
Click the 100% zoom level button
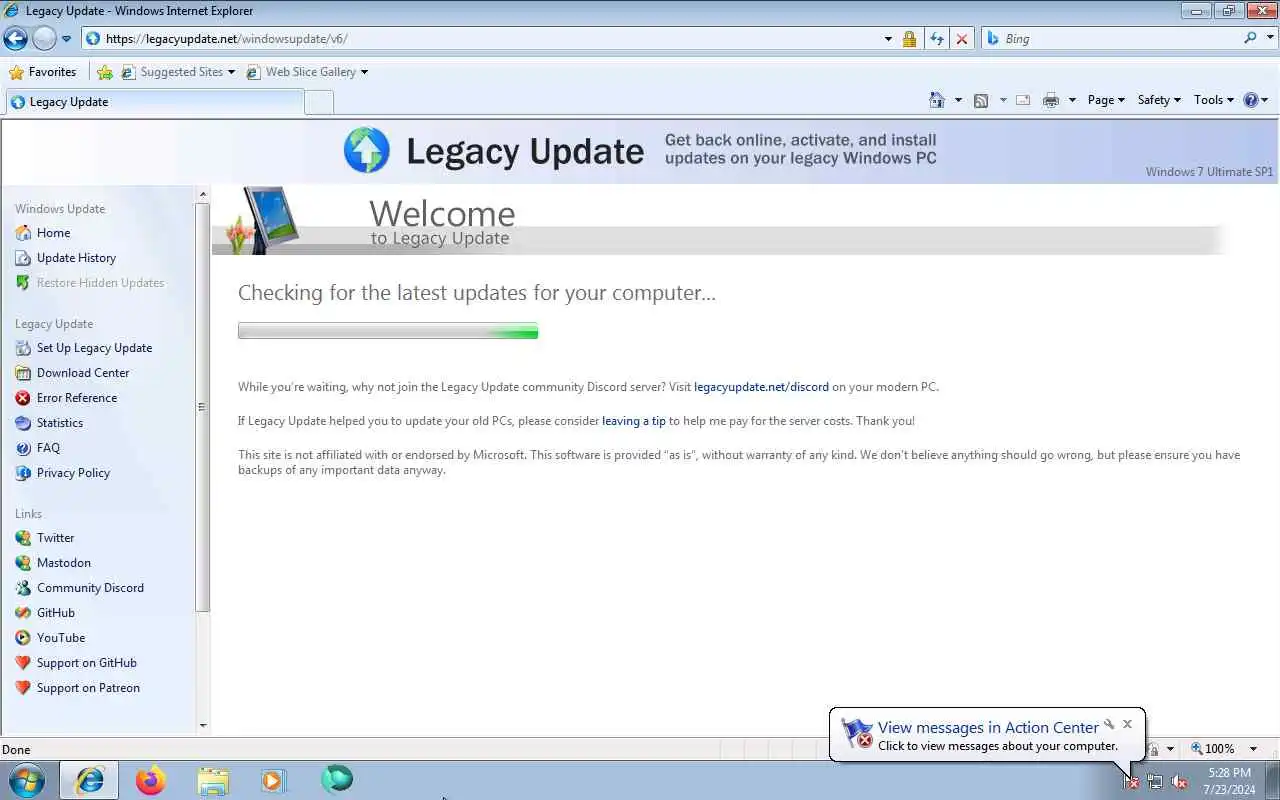tap(1212, 749)
